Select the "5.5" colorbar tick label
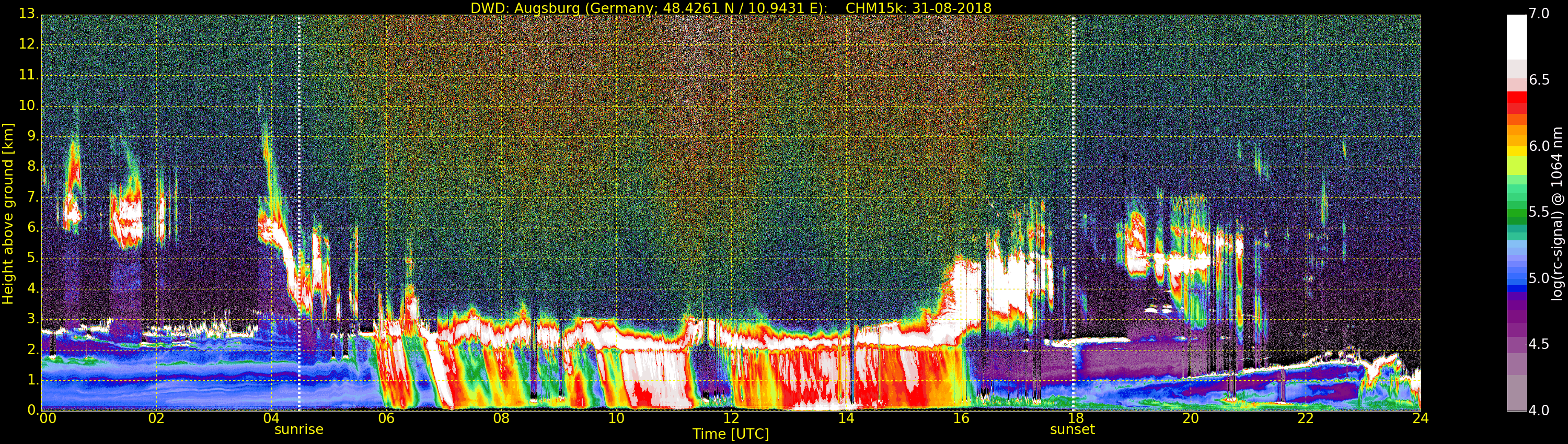Screen dimensions: 1568x444 coord(1539,212)
